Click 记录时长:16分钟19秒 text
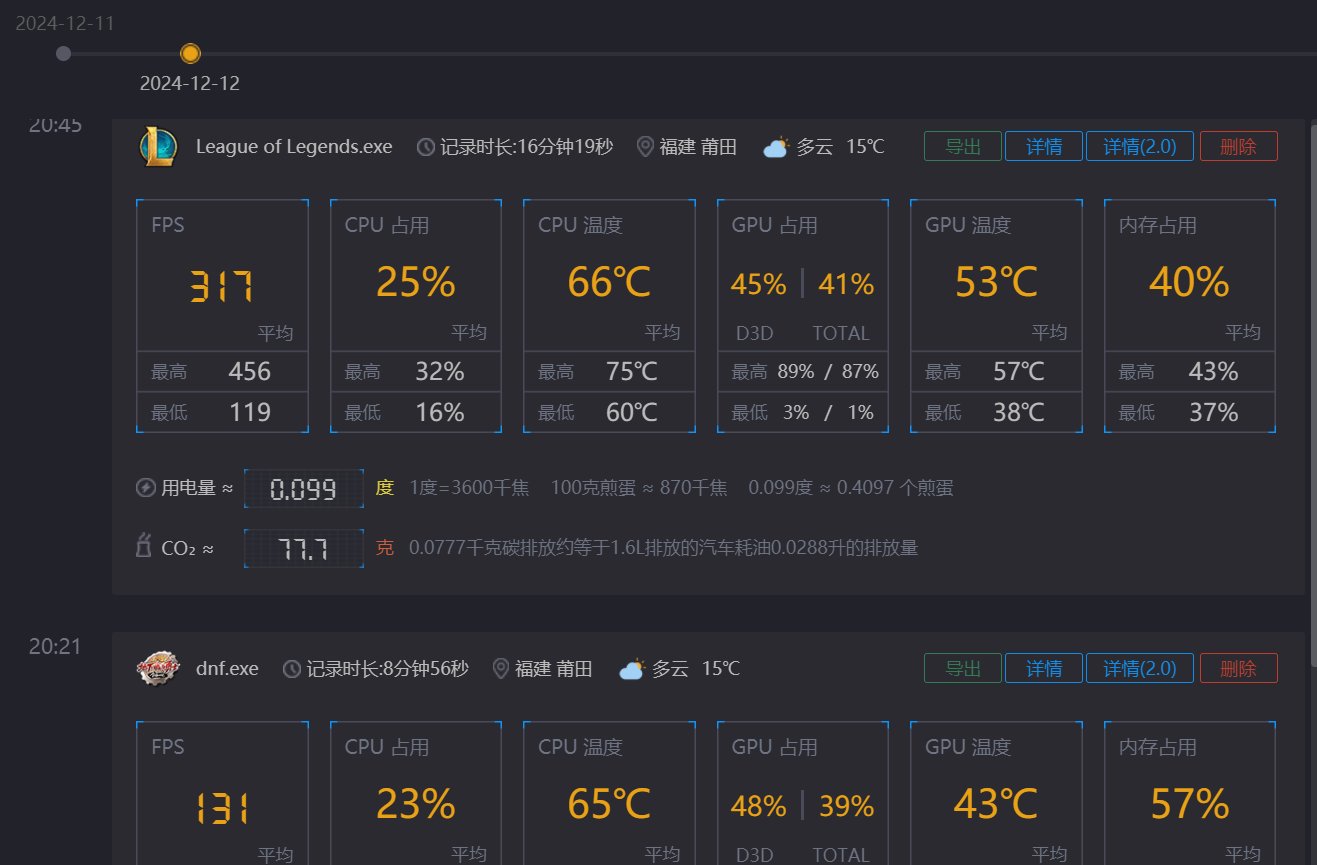 pos(526,147)
